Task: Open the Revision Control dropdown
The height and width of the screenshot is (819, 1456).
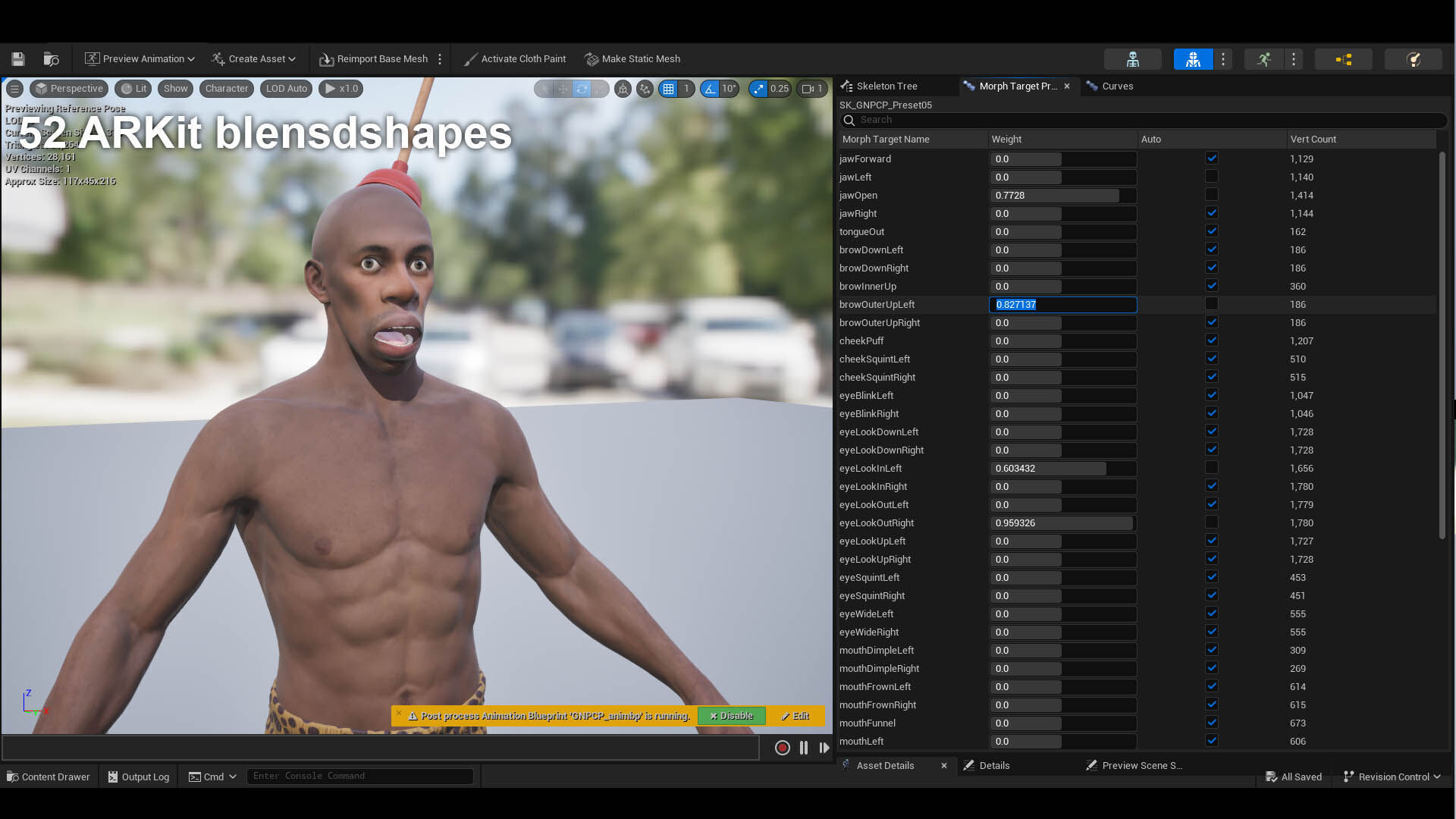Action: tap(1392, 777)
